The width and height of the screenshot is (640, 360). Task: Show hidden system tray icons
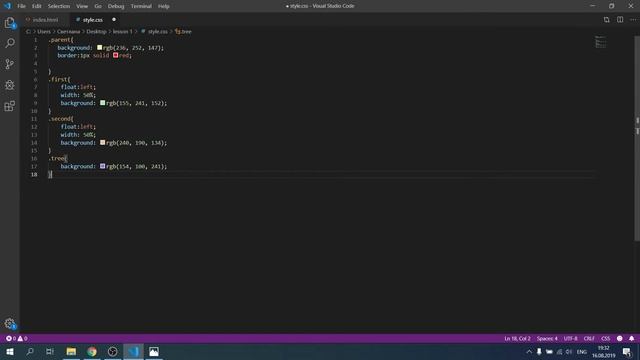[x=529, y=351]
